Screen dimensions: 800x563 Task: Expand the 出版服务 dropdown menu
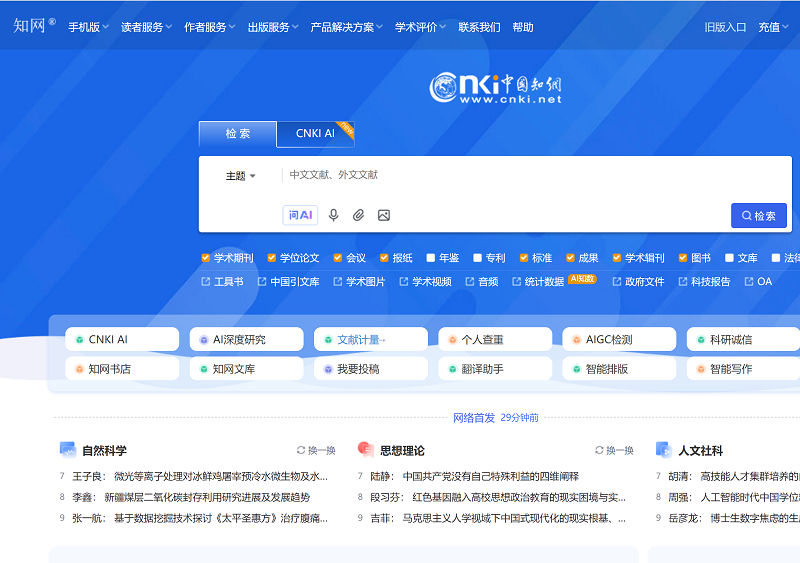point(273,27)
